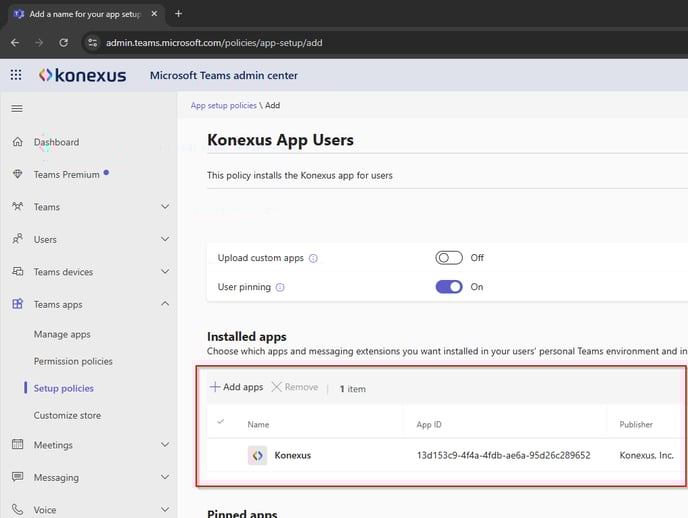Click the Meetings calendar icon

point(18,444)
